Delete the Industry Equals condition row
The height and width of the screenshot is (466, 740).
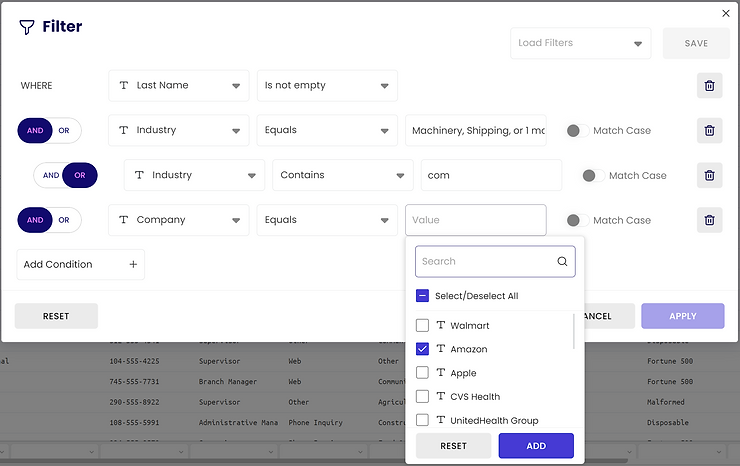[709, 130]
